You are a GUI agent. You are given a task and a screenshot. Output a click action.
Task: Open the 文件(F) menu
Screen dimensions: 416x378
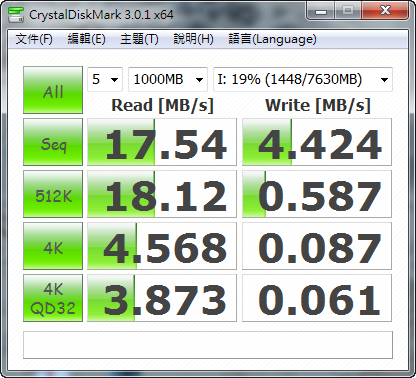(34, 39)
